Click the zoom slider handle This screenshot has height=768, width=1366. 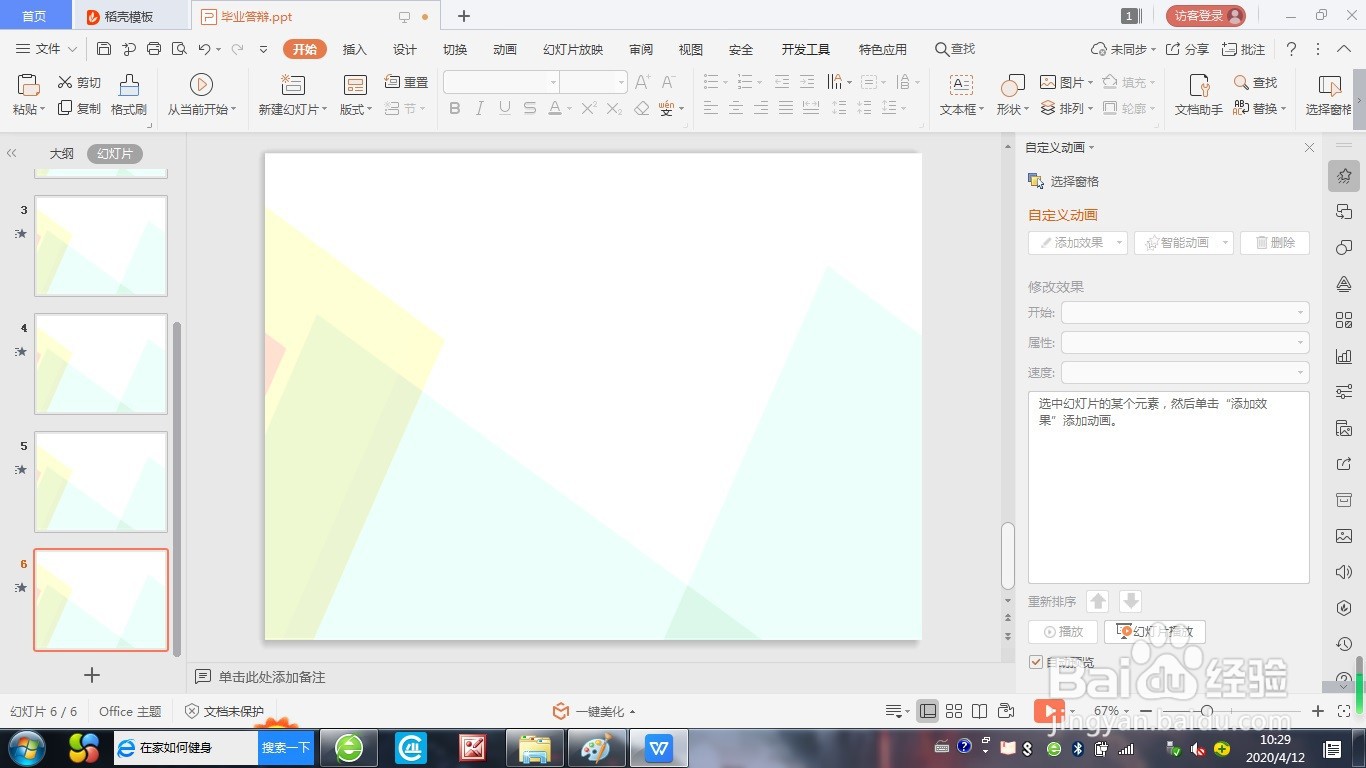pos(1208,711)
